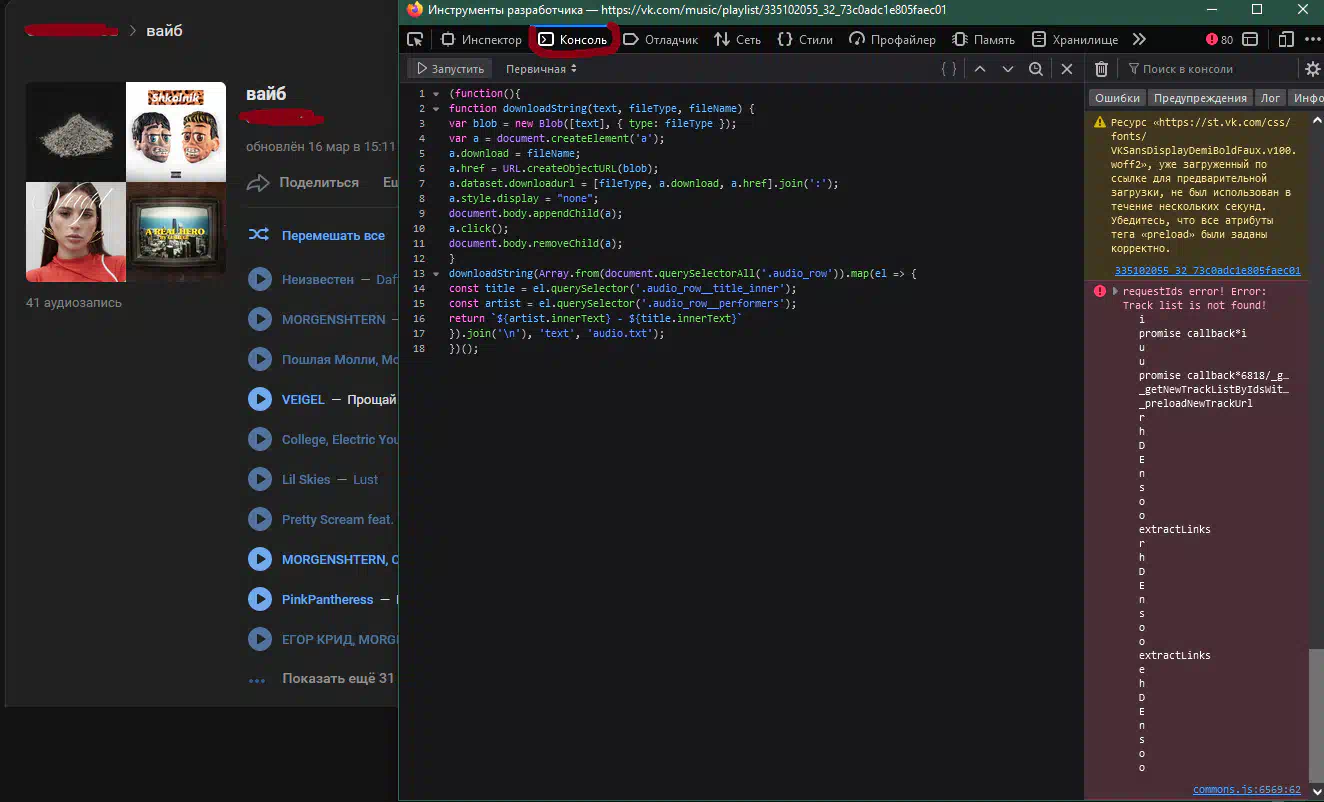This screenshot has width=1324, height=802.
Task: Open the Хранилище storage tab
Action: [x=1075, y=40]
